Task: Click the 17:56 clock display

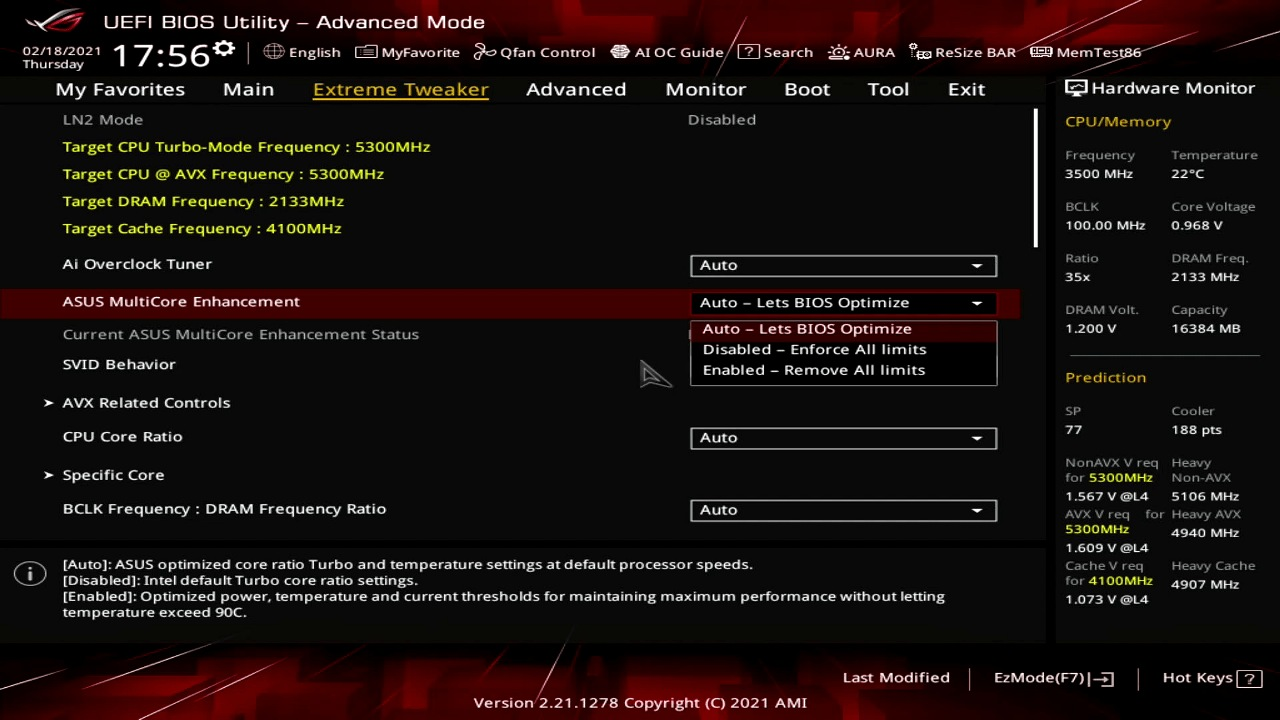Action: point(161,54)
